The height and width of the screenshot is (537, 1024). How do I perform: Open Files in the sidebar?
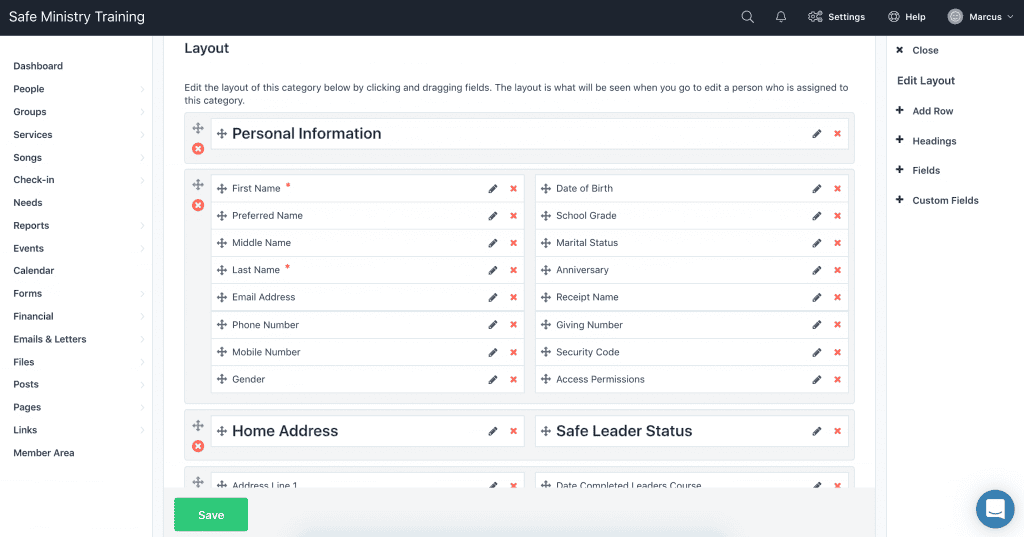tap(24, 362)
